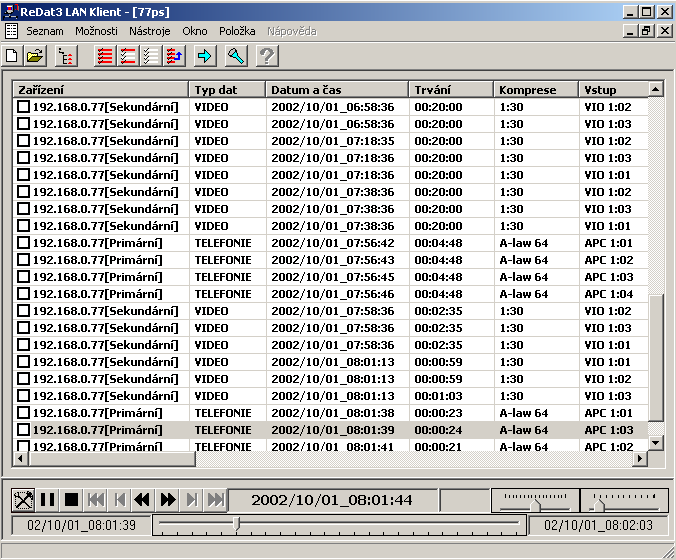Sort by the Vstup column header
The width and height of the screenshot is (676, 560).
[x=613, y=90]
